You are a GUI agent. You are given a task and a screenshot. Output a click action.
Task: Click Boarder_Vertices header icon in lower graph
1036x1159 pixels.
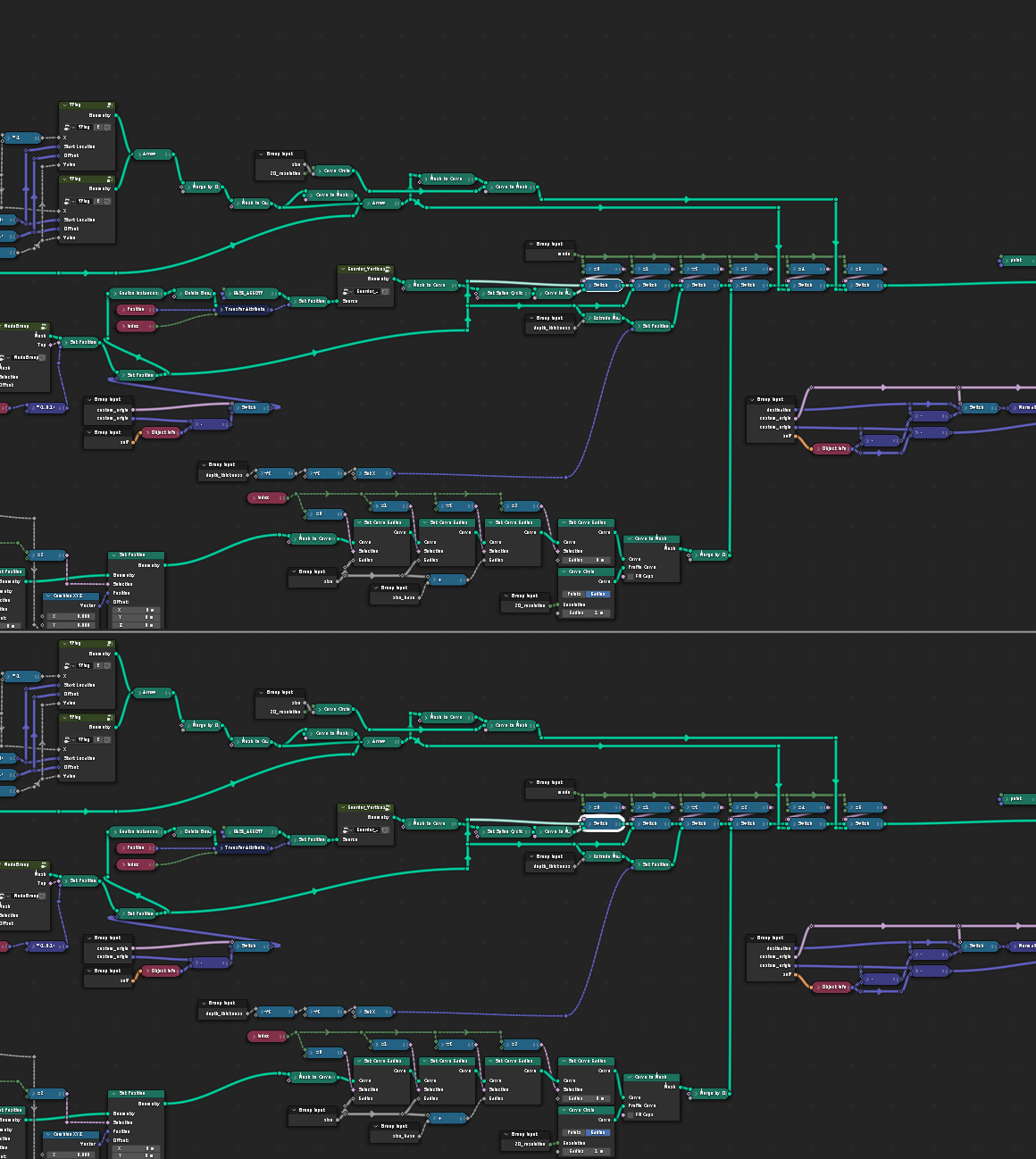388,807
